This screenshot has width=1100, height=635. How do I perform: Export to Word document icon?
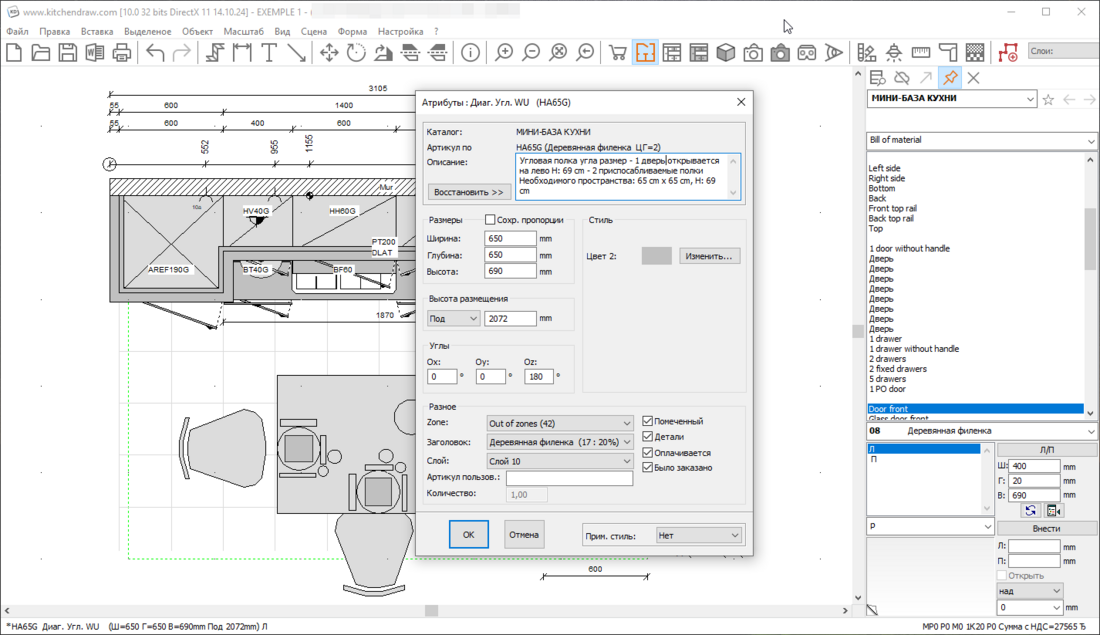(x=95, y=53)
